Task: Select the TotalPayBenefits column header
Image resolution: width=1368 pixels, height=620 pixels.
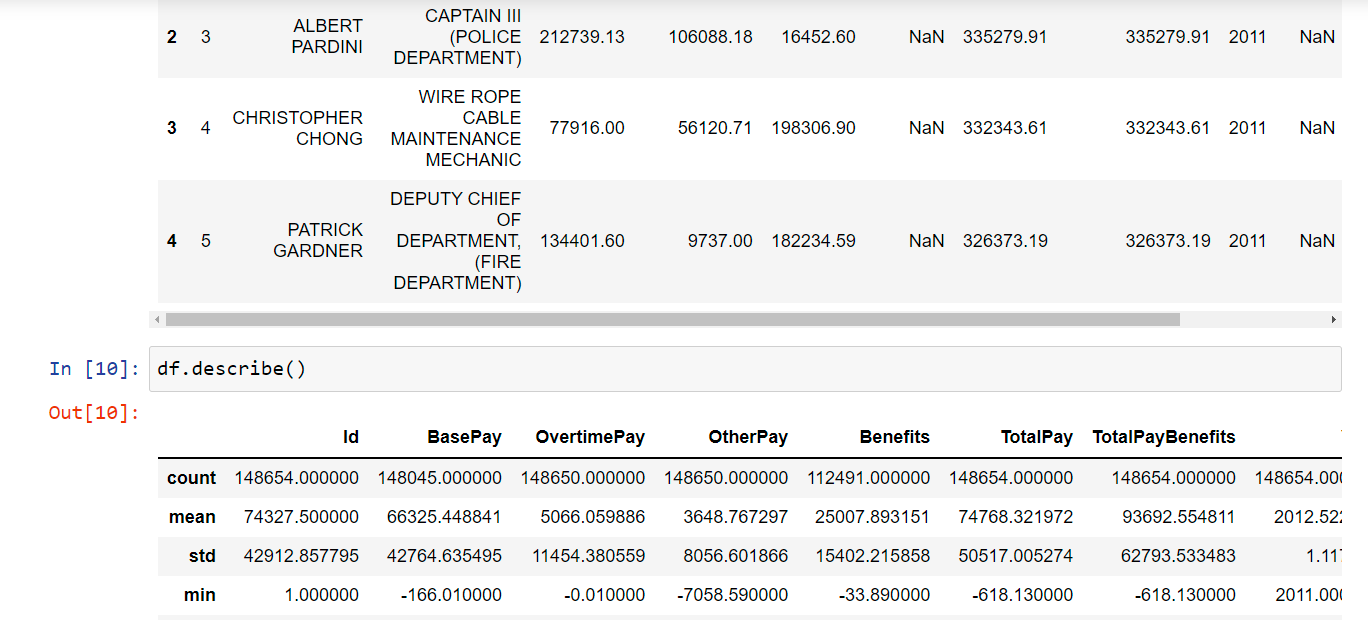Action: pos(1164,437)
